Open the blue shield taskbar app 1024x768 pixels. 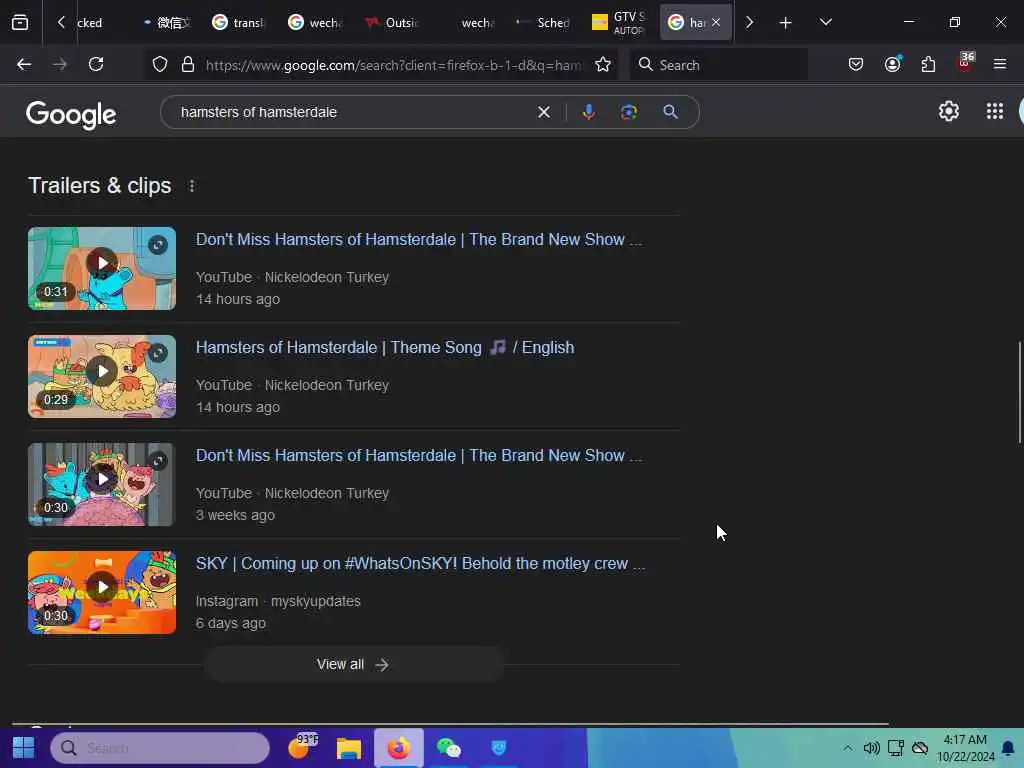tap(498, 747)
